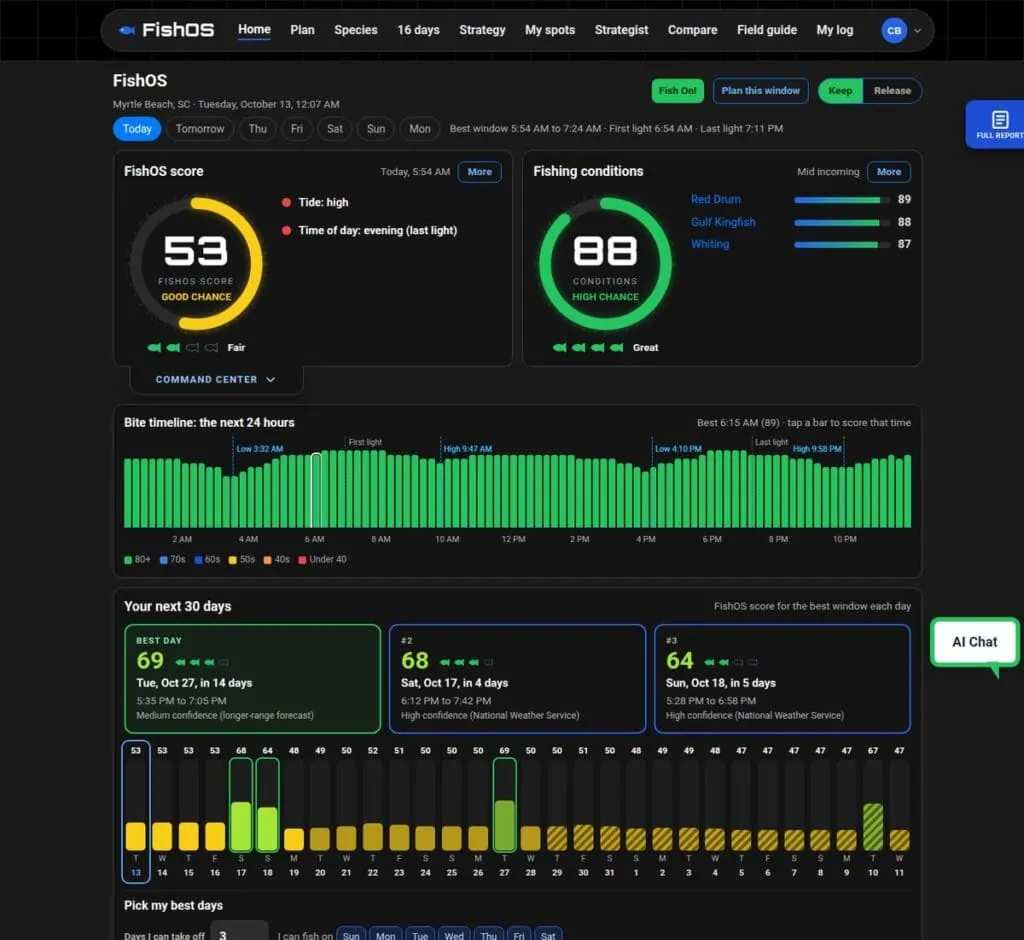The height and width of the screenshot is (940, 1024).
Task: Select the Today day pill
Action: coord(137,129)
